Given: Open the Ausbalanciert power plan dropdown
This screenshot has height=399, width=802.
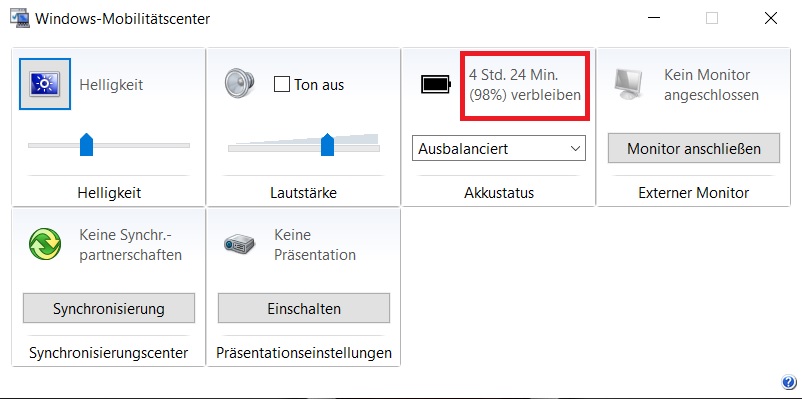Looking at the screenshot, I should tap(499, 148).
